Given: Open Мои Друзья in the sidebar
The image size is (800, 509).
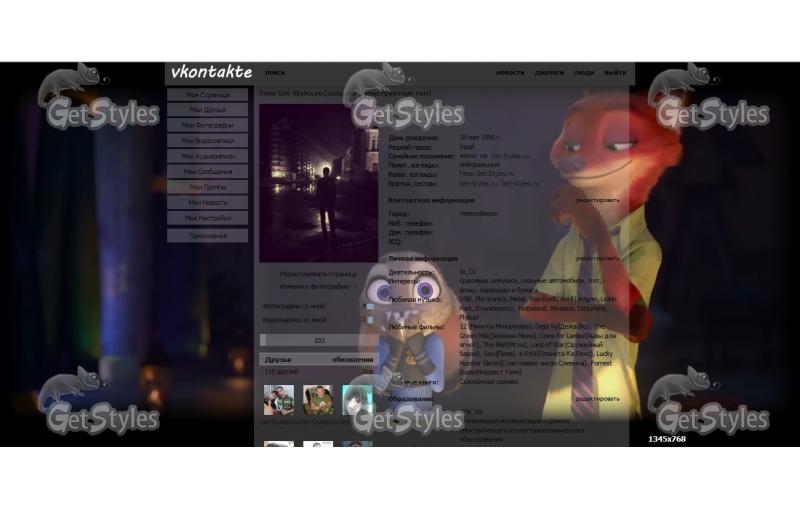Looking at the screenshot, I should (208, 110).
